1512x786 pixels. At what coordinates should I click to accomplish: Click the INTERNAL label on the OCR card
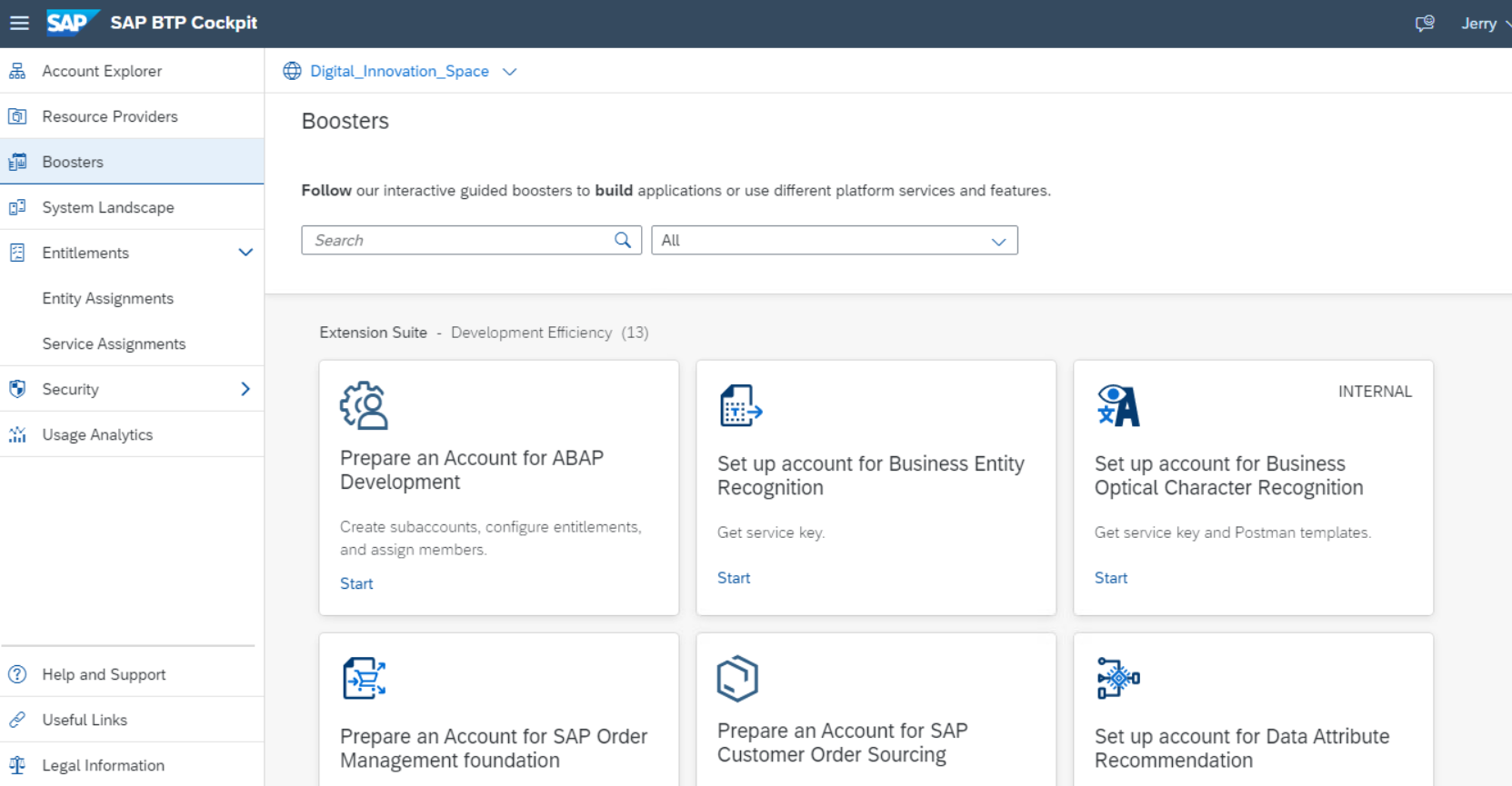1375,392
